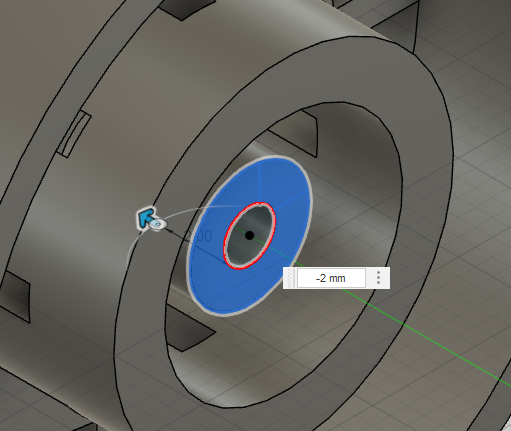Open the three-dot options menu beside distance field

pyautogui.click(x=378, y=278)
